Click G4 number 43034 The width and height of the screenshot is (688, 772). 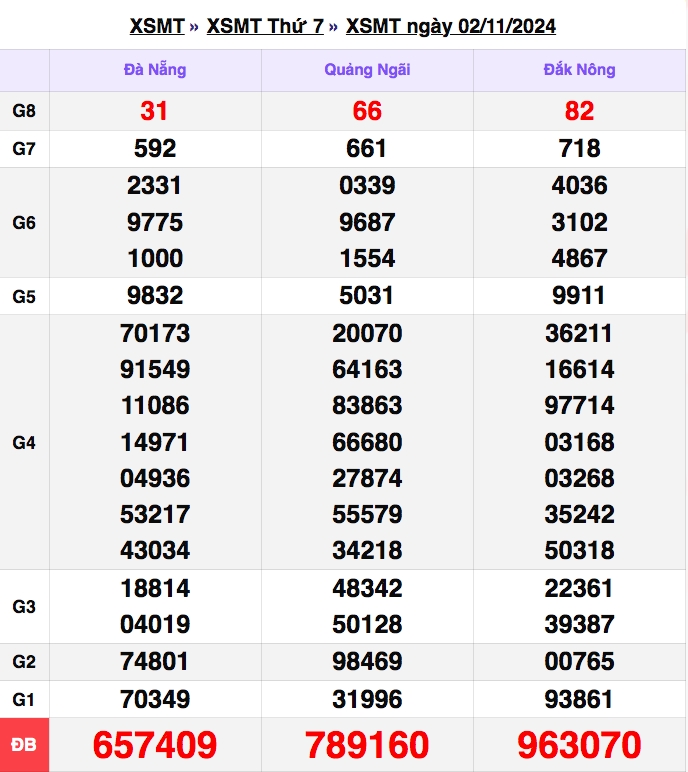pos(155,550)
